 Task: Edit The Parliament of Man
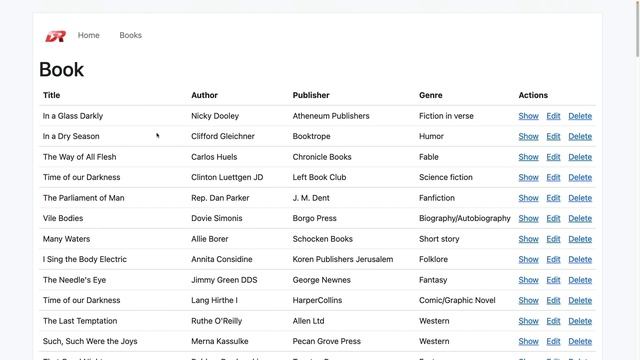(x=553, y=198)
